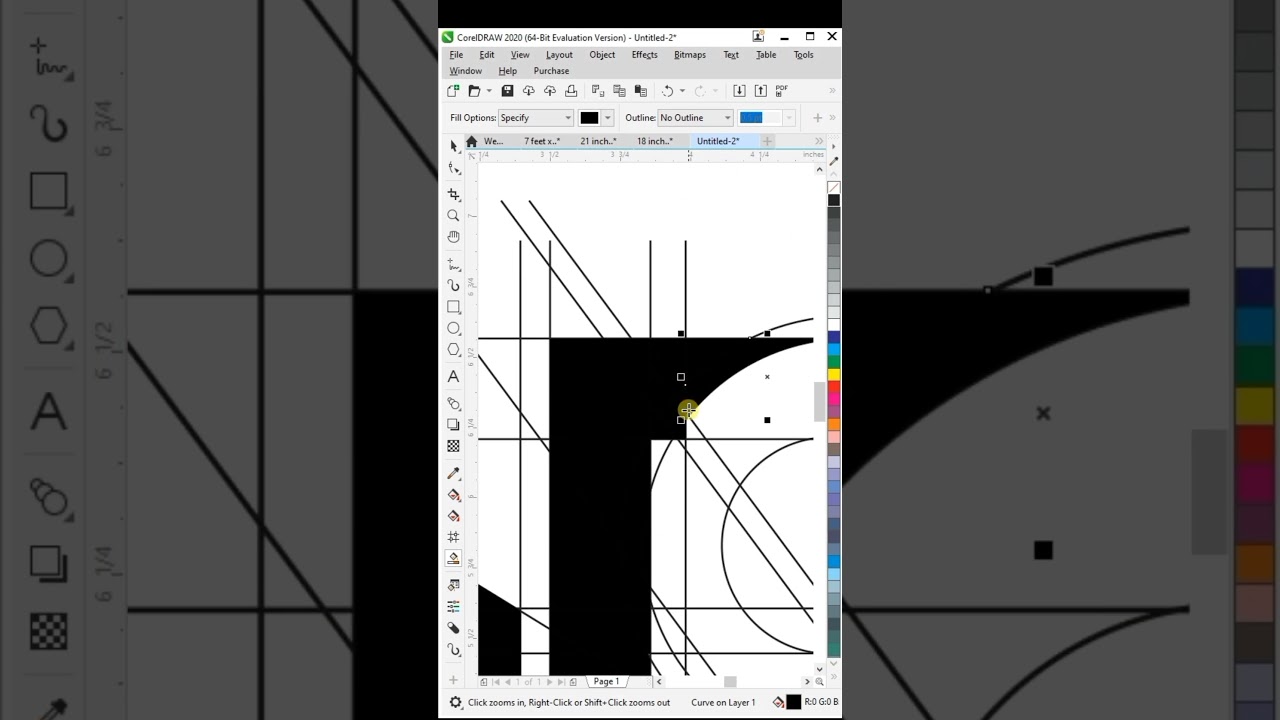
Task: Click the Open folder icon
Action: tap(474, 91)
